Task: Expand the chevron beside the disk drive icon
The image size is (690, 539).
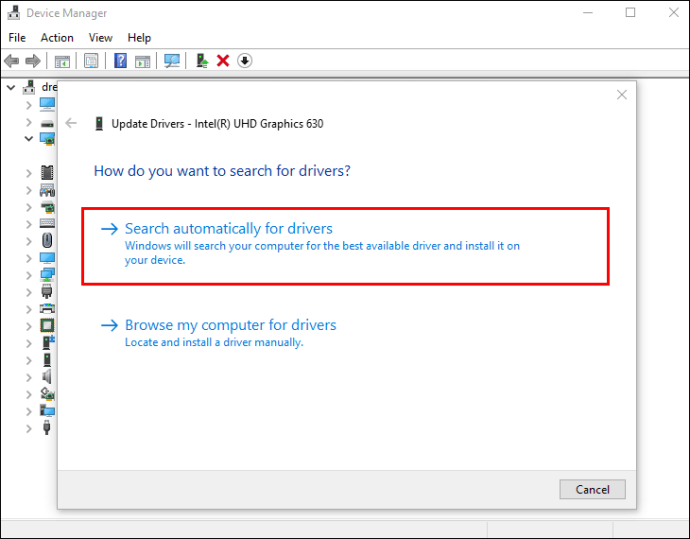Action: (x=29, y=122)
